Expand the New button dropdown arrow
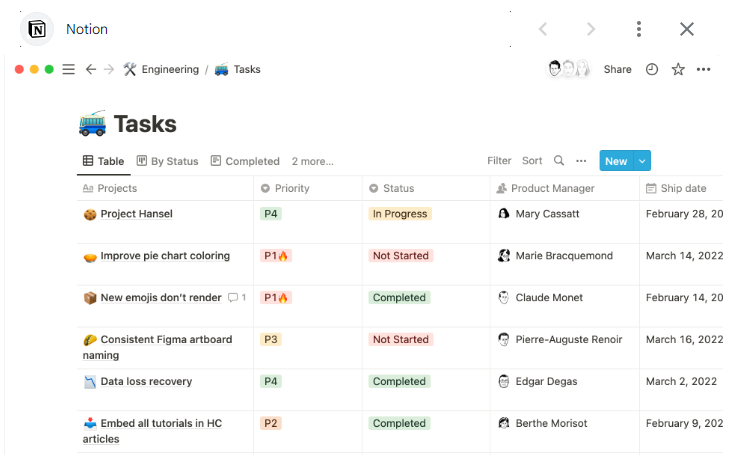The image size is (739, 455). pyautogui.click(x=642, y=161)
